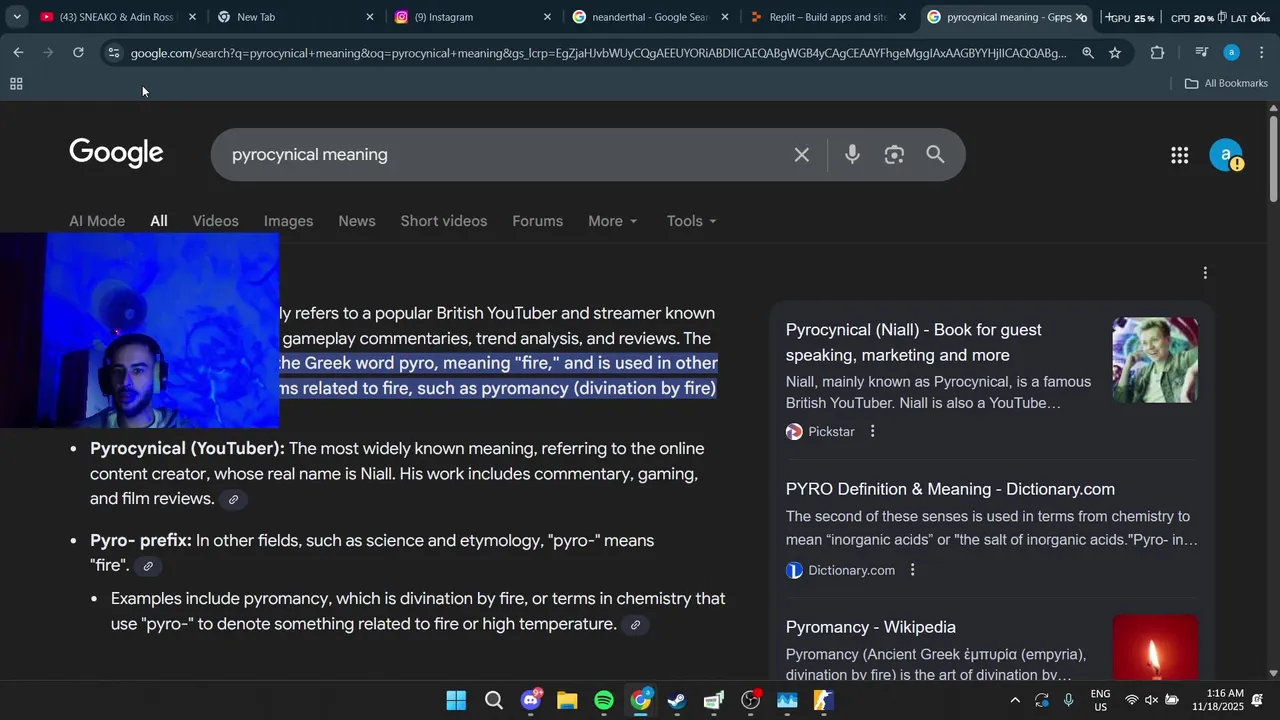The width and height of the screenshot is (1280, 720).
Task: Close the New Tab browser tab
Action: click(x=370, y=17)
